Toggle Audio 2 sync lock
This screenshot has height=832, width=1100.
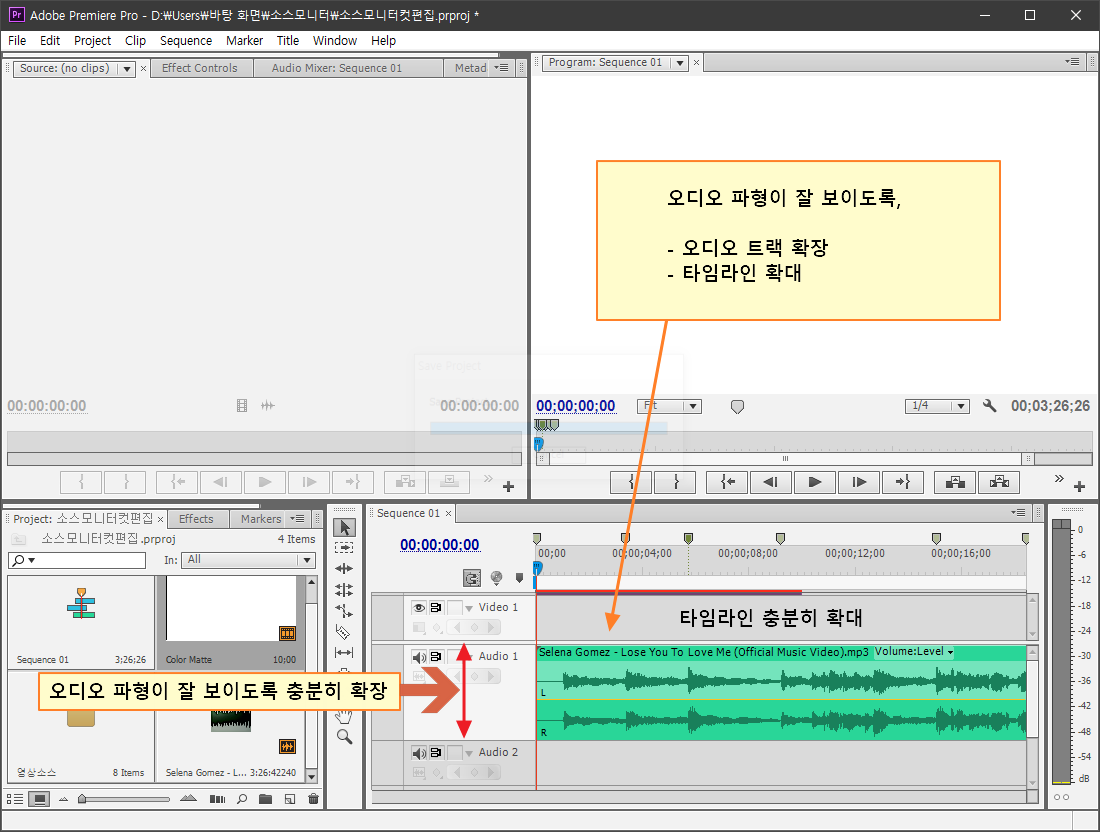[436, 753]
